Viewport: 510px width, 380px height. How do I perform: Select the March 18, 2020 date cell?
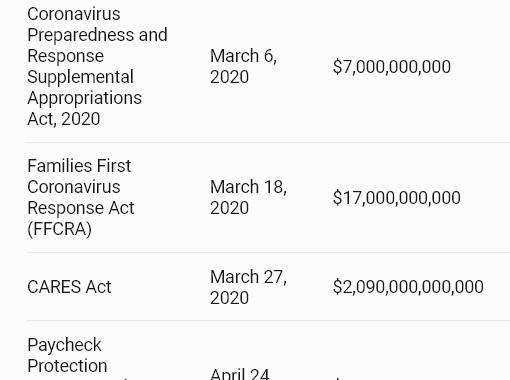(x=248, y=197)
